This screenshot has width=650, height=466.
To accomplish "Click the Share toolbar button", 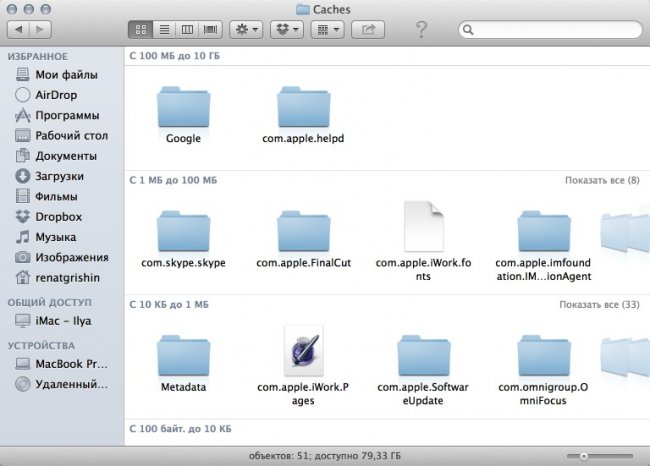I will click(x=368, y=30).
